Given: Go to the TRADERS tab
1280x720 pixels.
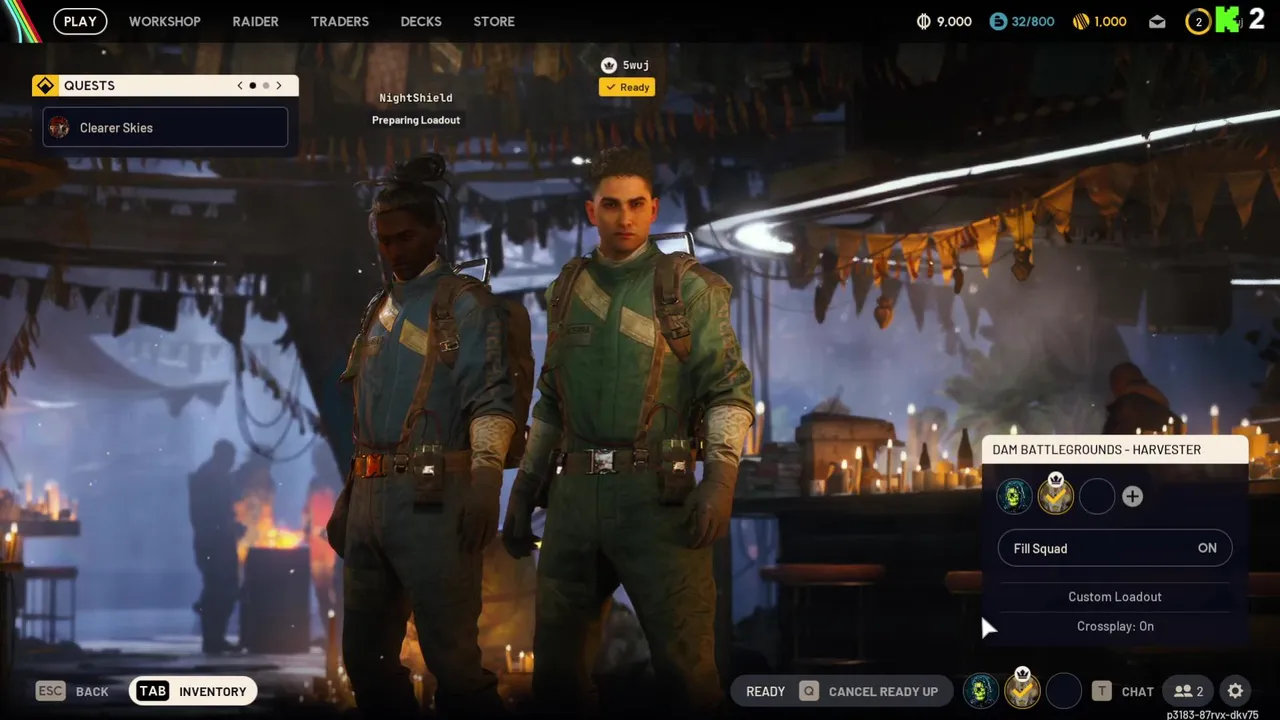Looking at the screenshot, I should click(340, 21).
